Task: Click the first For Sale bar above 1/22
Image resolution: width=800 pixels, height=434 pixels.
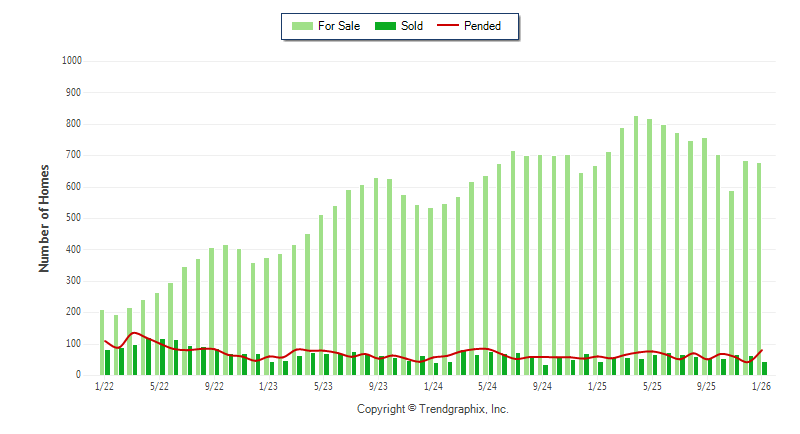Action: point(102,342)
